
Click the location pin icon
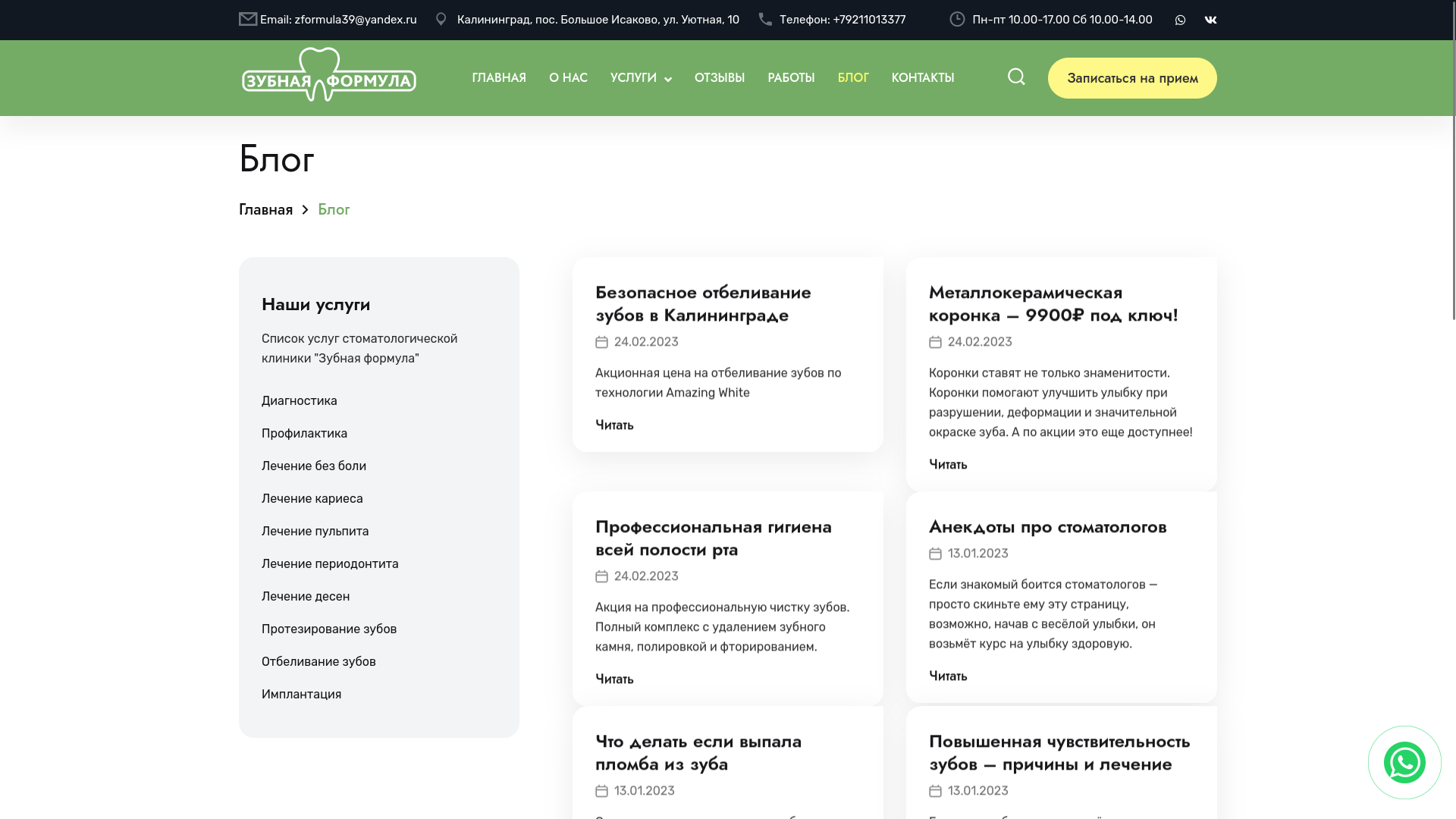[441, 19]
